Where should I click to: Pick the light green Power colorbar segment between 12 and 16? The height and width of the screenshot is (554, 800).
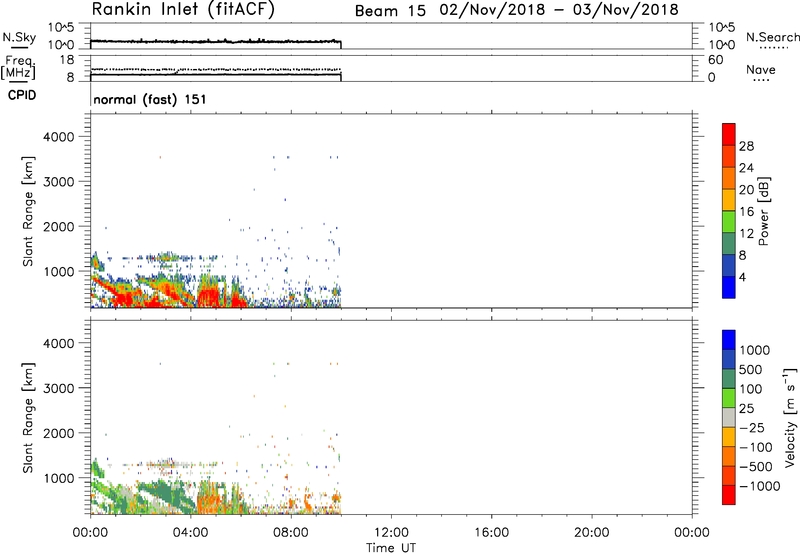click(729, 221)
